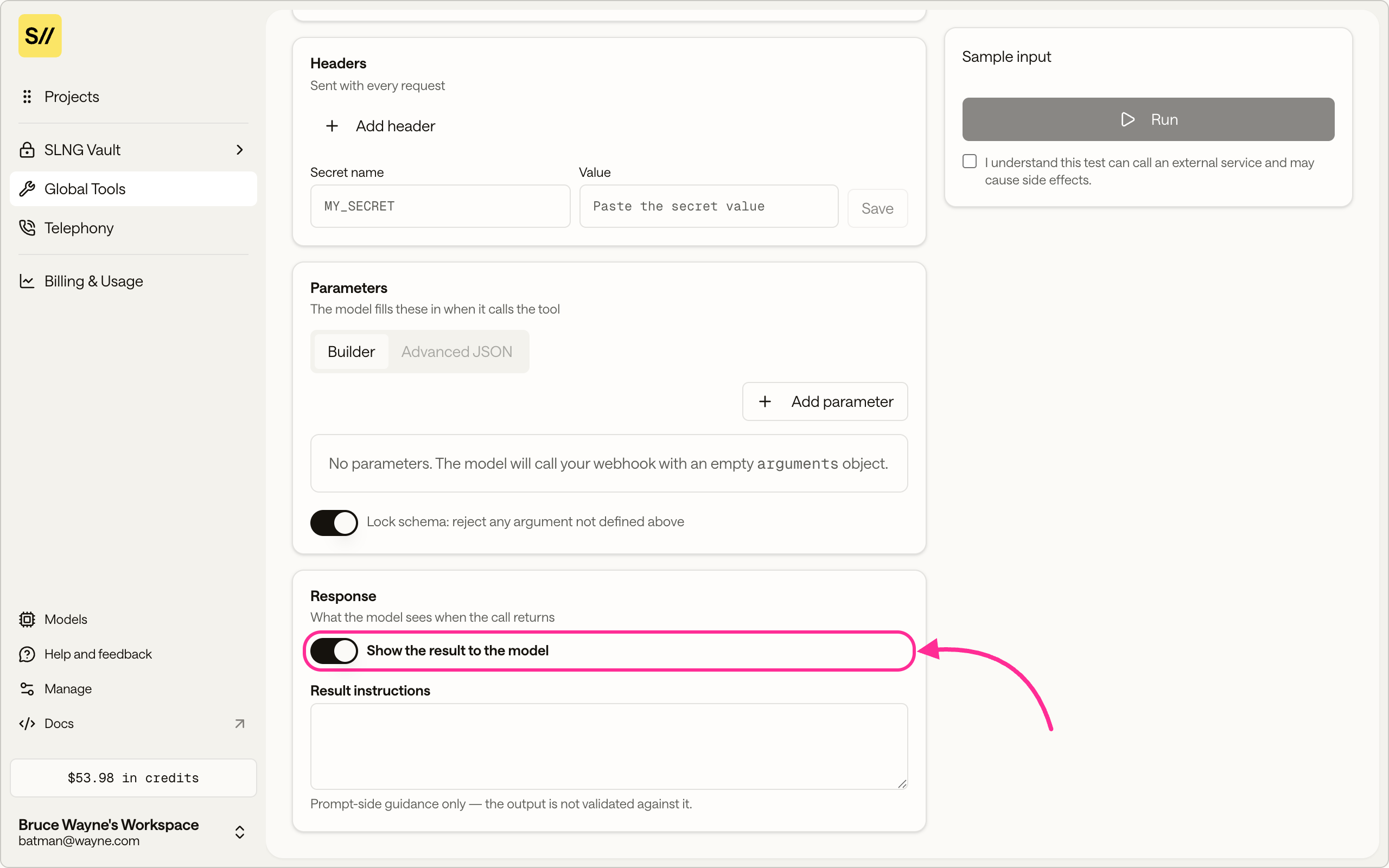Click the SLNG Vault lock icon
Image resolution: width=1389 pixels, height=868 pixels.
[x=27, y=150]
